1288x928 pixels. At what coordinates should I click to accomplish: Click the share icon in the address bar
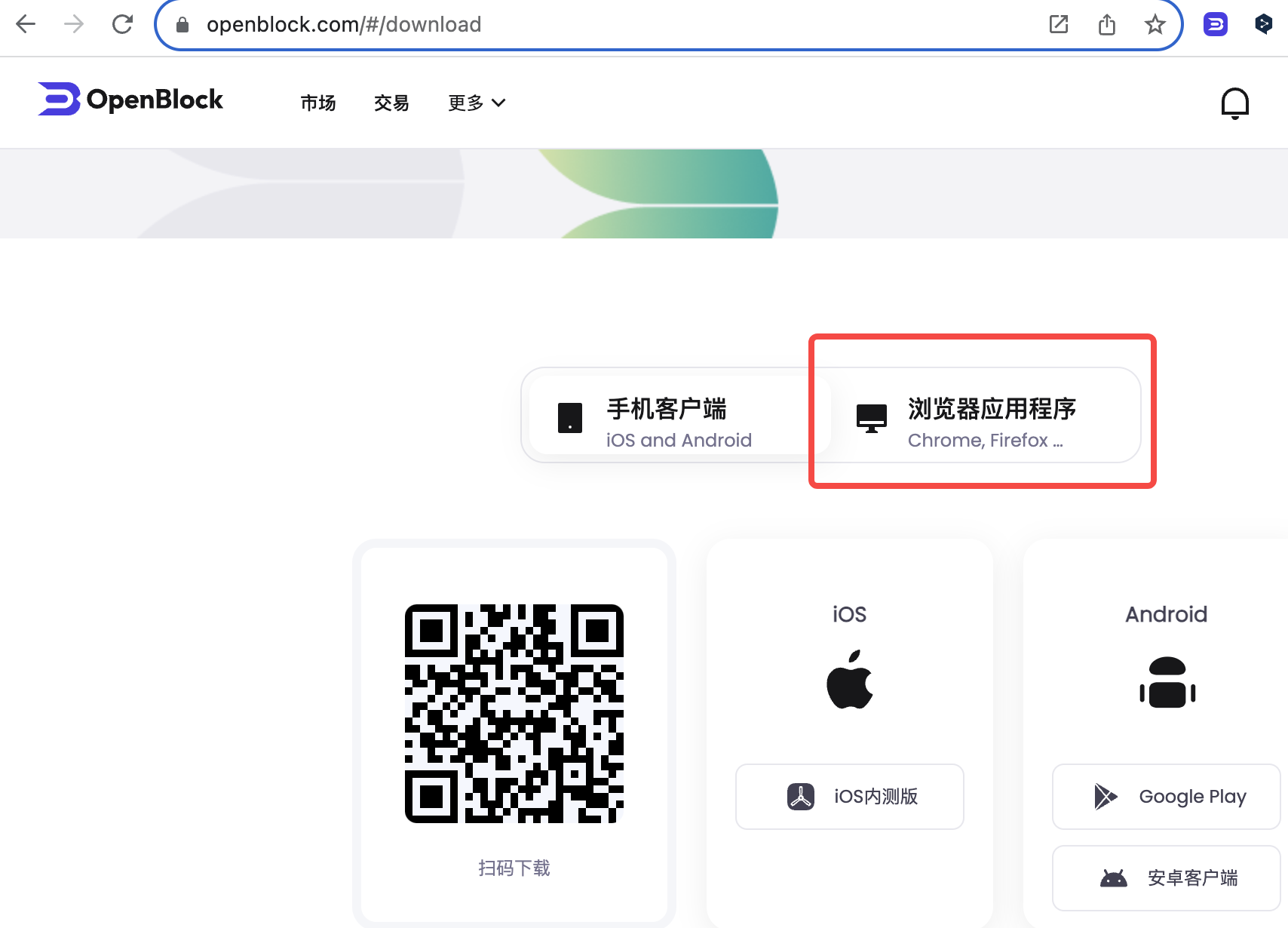pos(1107,24)
